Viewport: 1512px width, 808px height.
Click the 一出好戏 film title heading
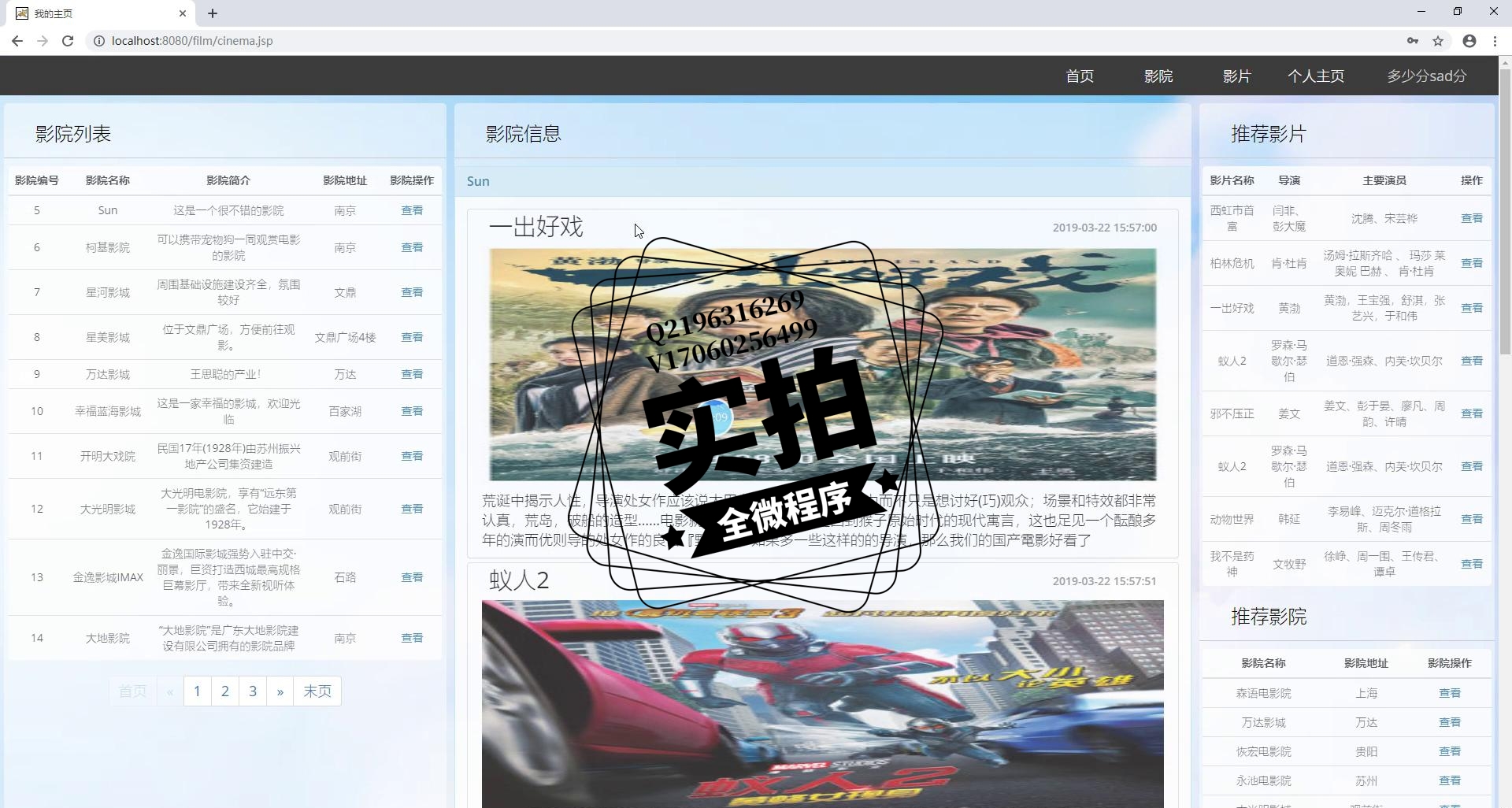coord(535,227)
